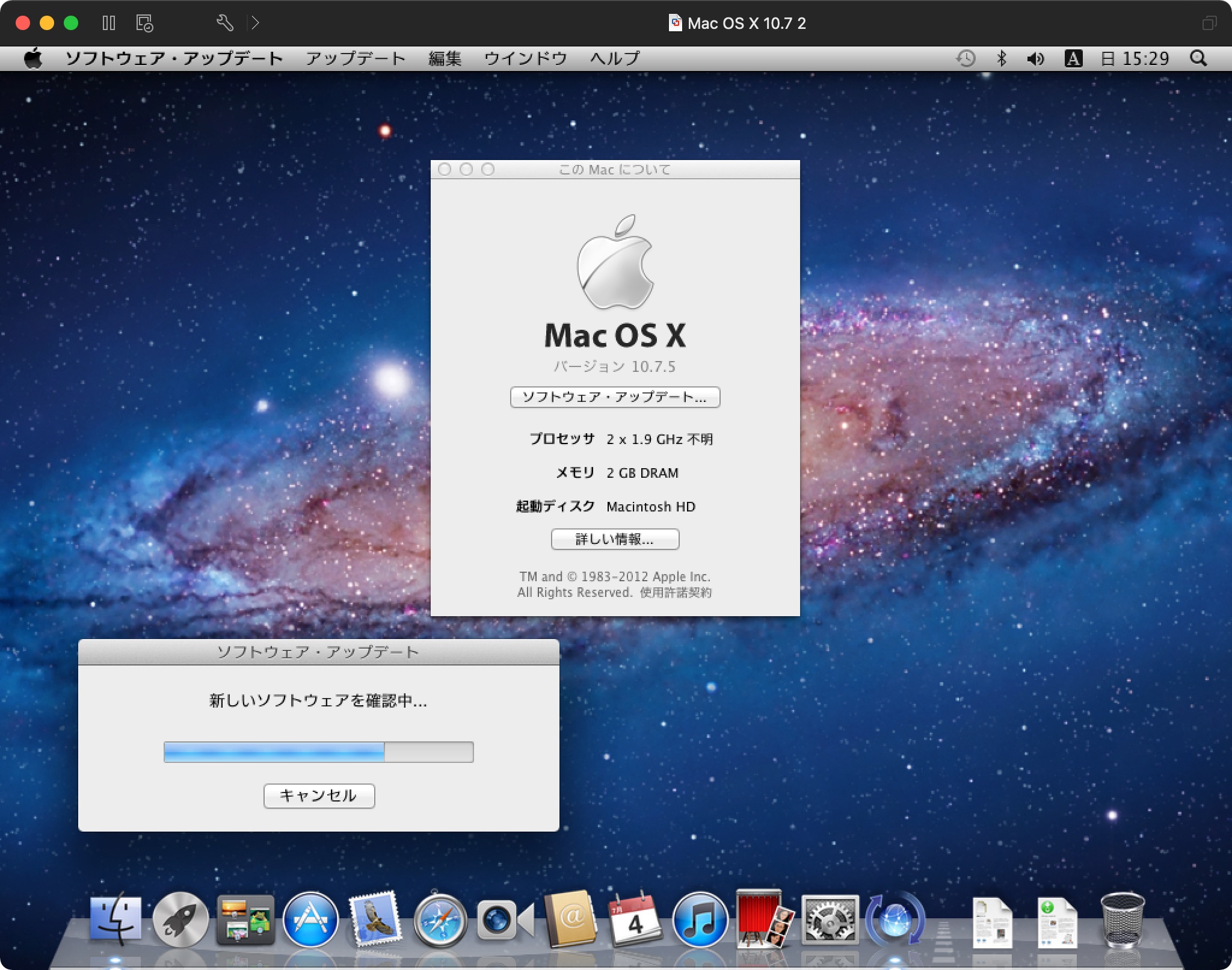Screen dimensions: 1232x970
Task: Launch iTunes from the Dock
Action: pyautogui.click(x=701, y=919)
